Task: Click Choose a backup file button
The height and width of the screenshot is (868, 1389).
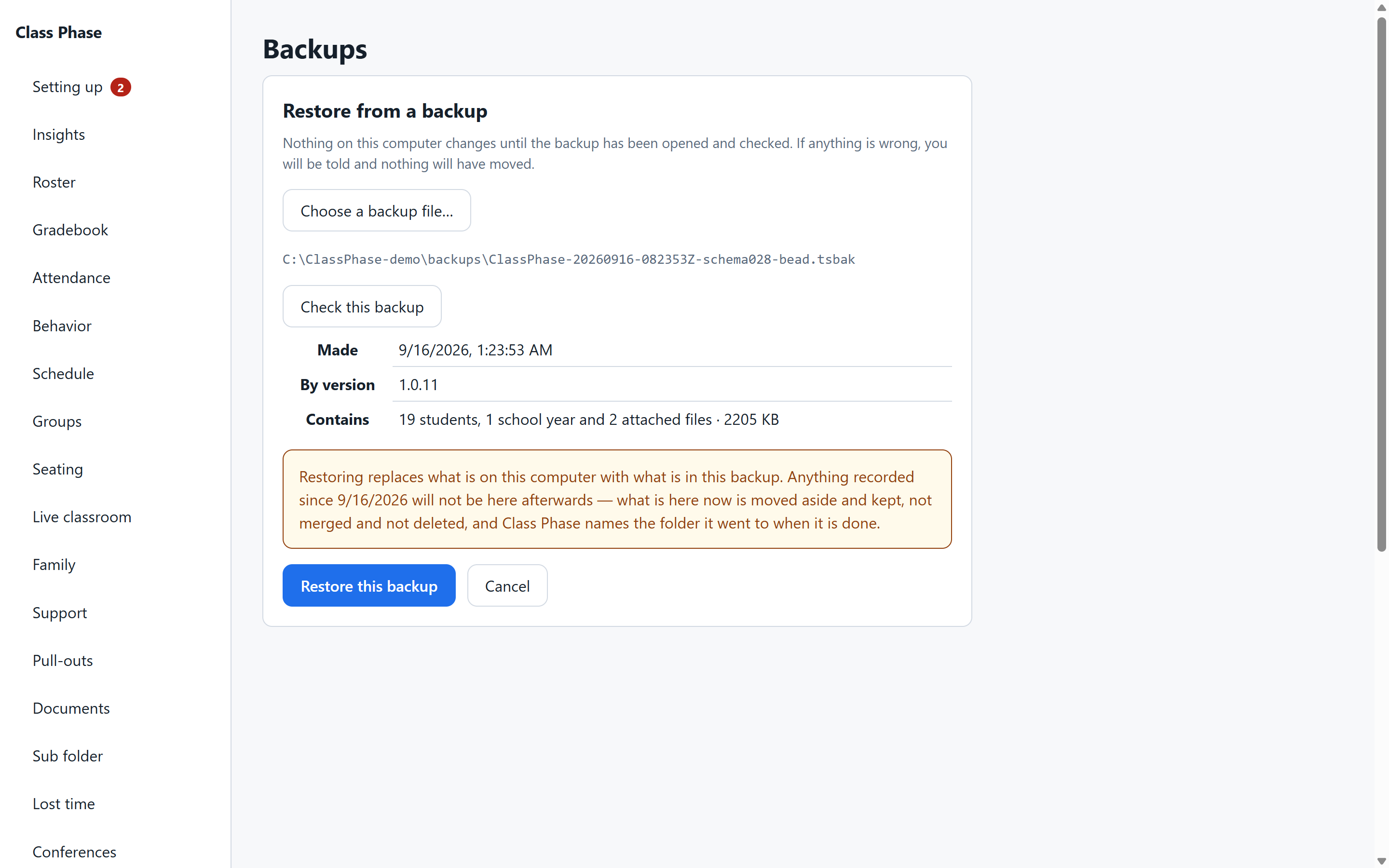Action: pyautogui.click(x=377, y=211)
